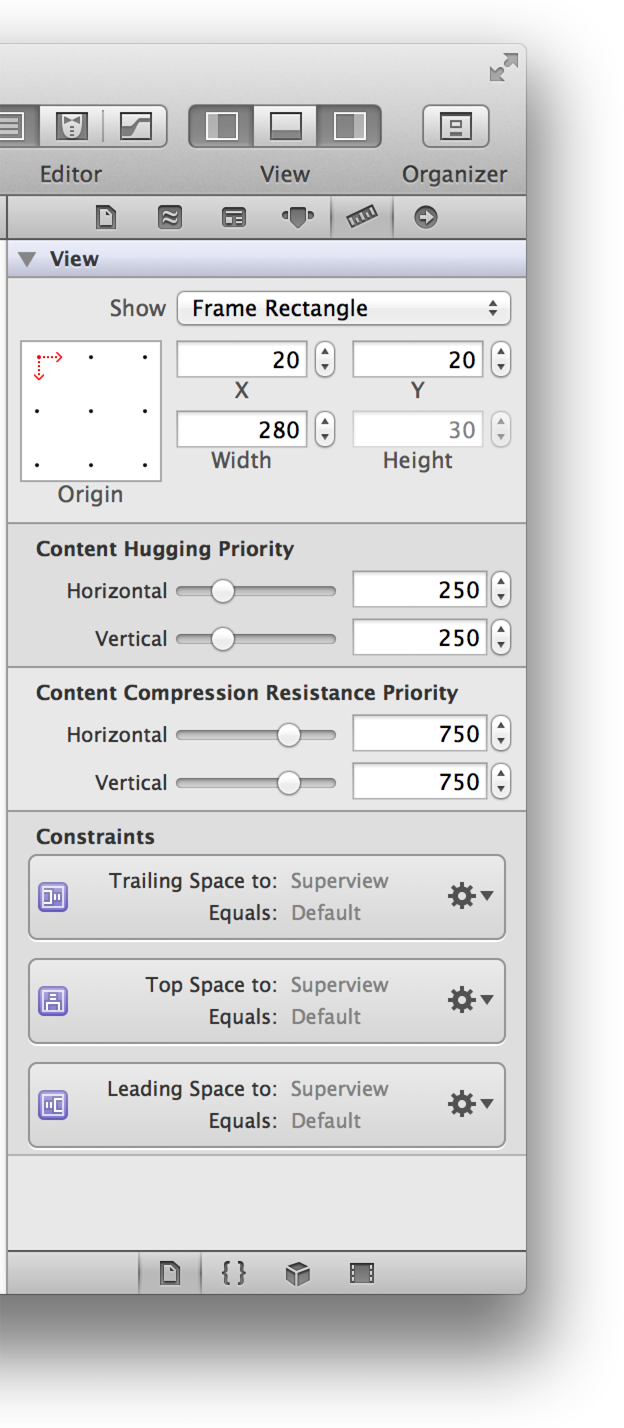
Task: Open the Code Snippet library
Action: (231, 1274)
